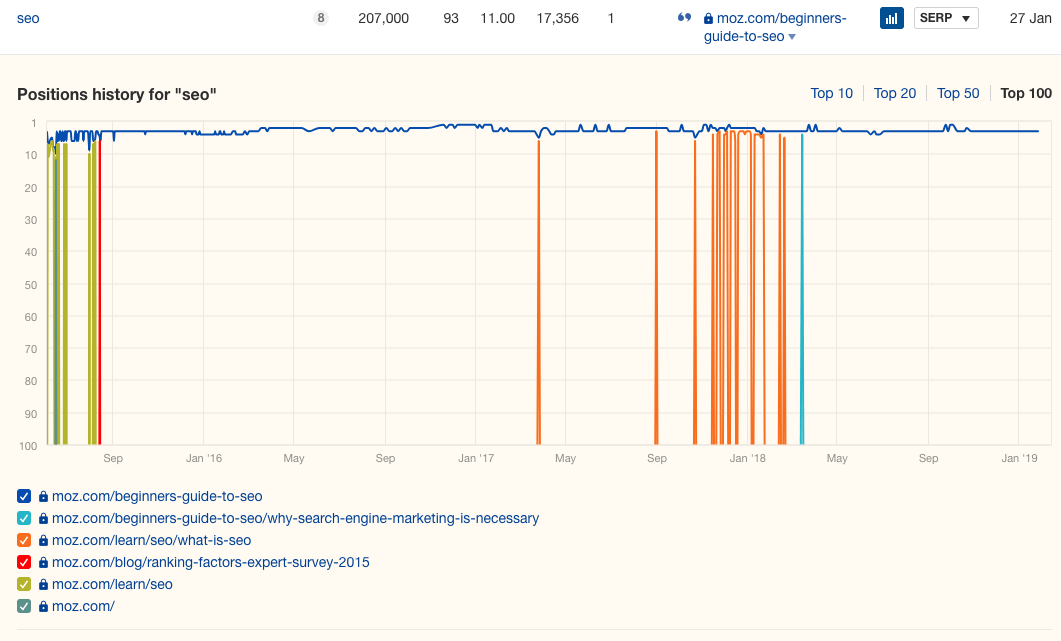Viewport: 1061px width, 641px height.
Task: Click lock icon next to why-search-engine-marketing-is-necessary legend
Action: point(43,518)
